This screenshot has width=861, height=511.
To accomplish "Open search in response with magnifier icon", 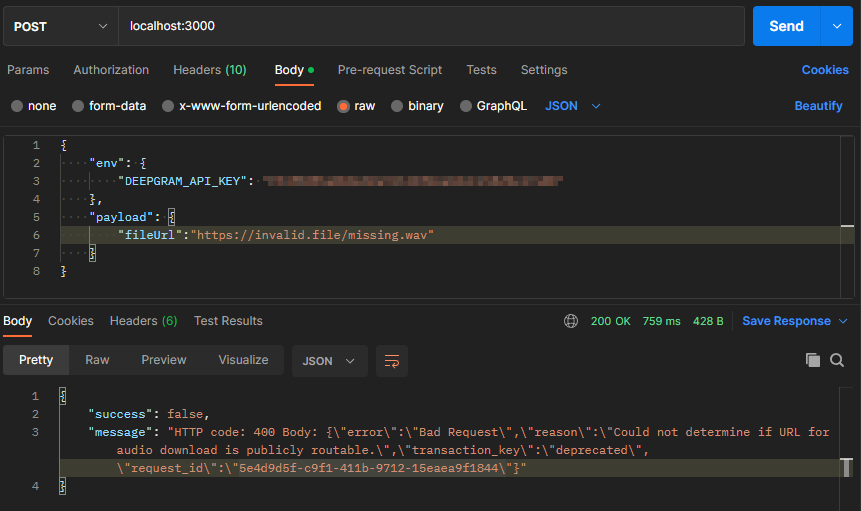I will point(837,360).
